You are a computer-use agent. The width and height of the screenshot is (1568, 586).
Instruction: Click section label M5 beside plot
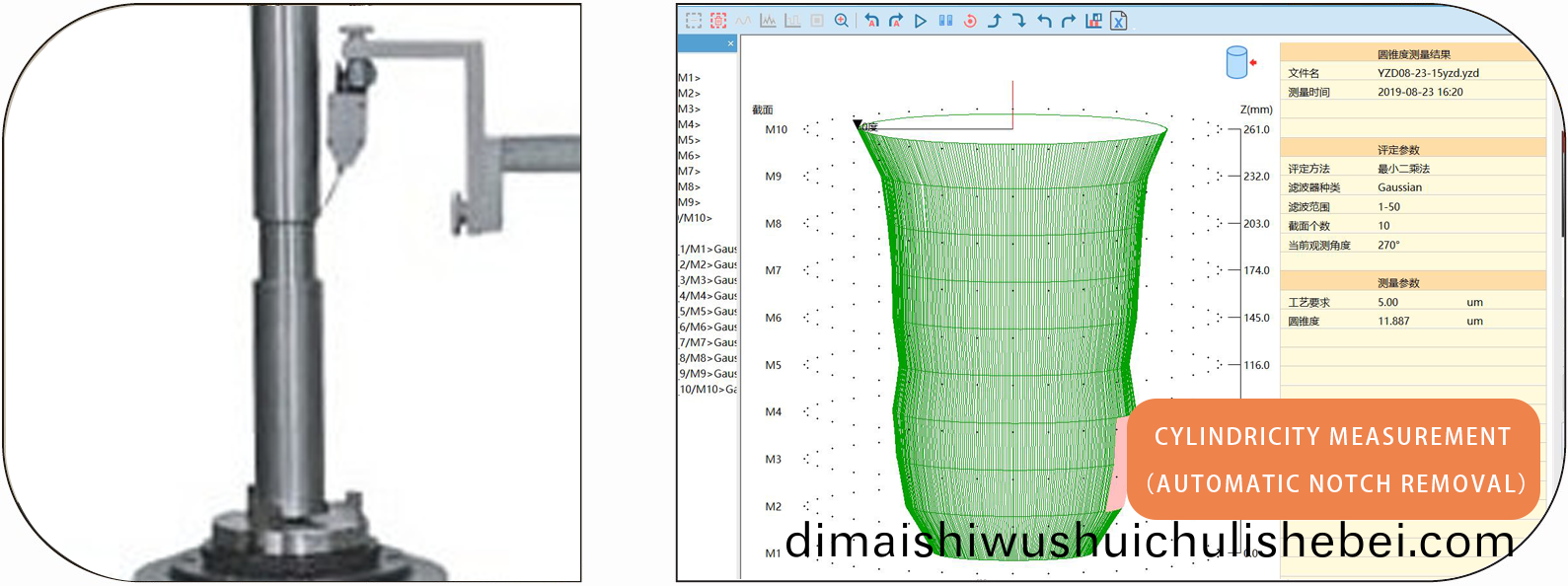774,365
